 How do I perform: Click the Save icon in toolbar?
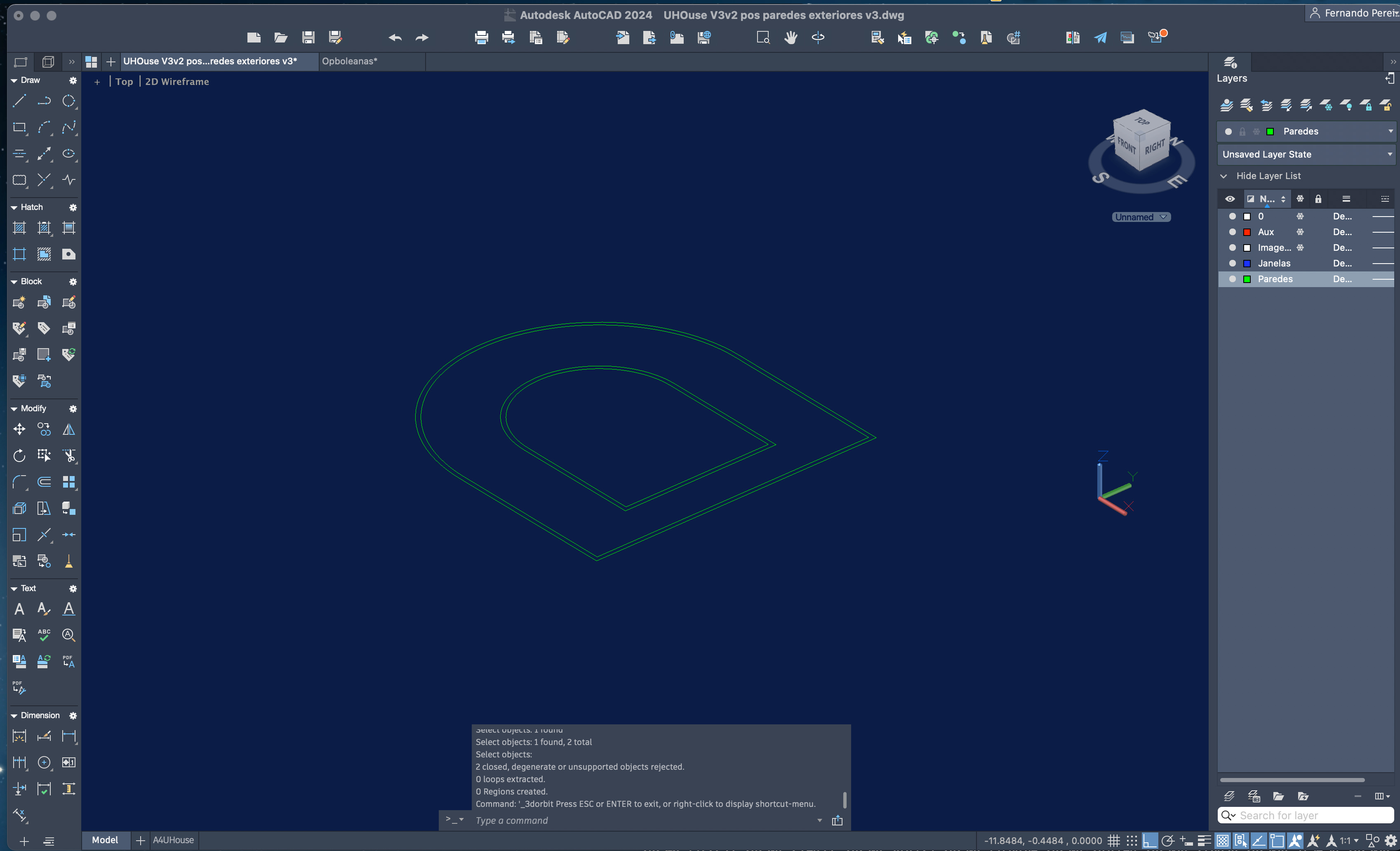(308, 38)
